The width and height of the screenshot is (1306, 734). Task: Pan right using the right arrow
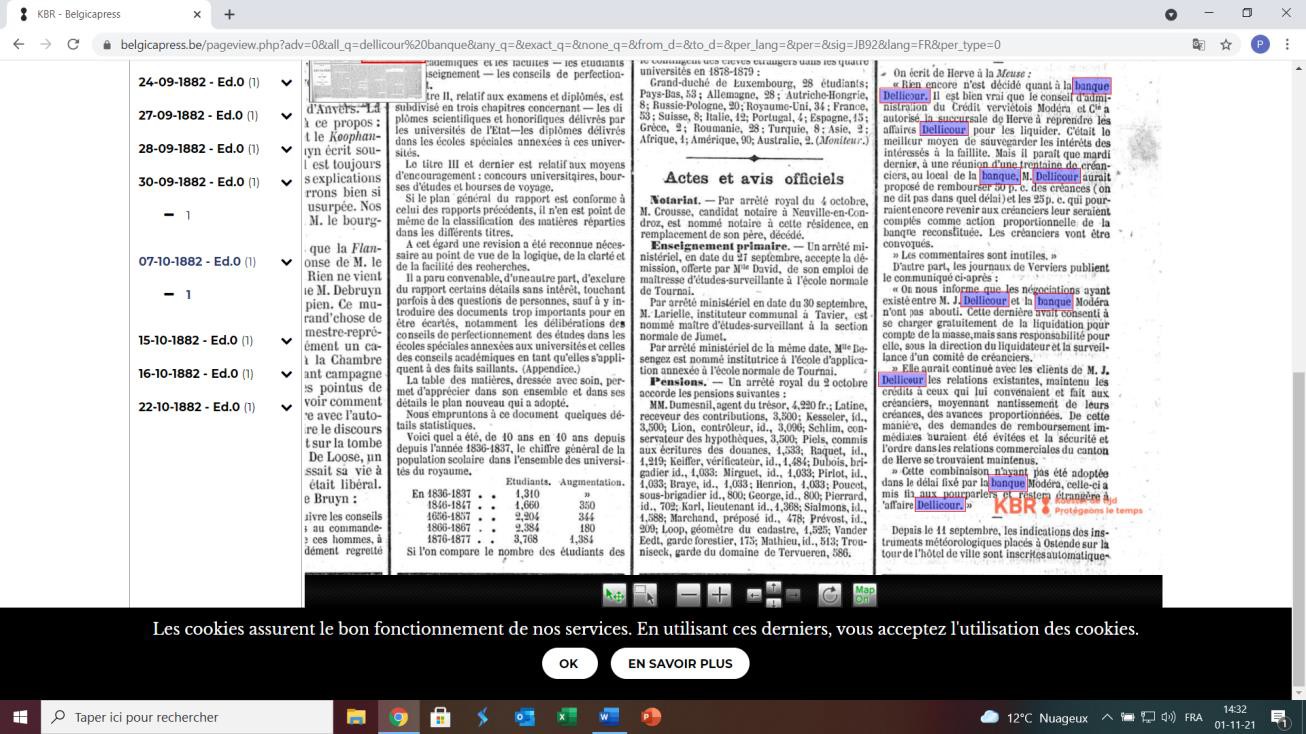coord(793,596)
